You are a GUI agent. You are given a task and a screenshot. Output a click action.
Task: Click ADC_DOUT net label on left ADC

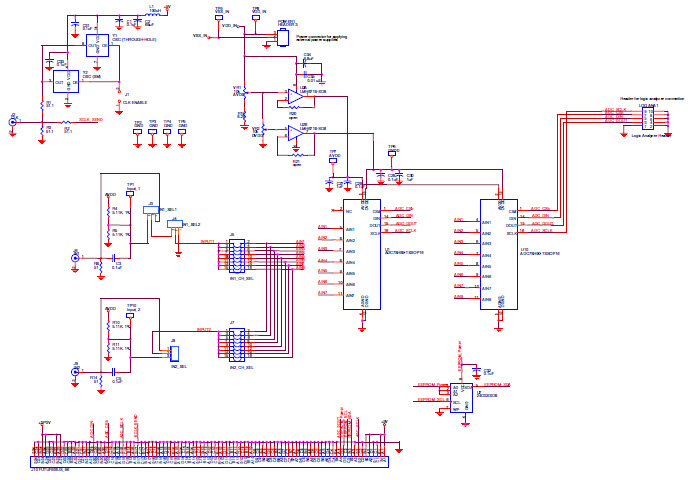pos(406,224)
